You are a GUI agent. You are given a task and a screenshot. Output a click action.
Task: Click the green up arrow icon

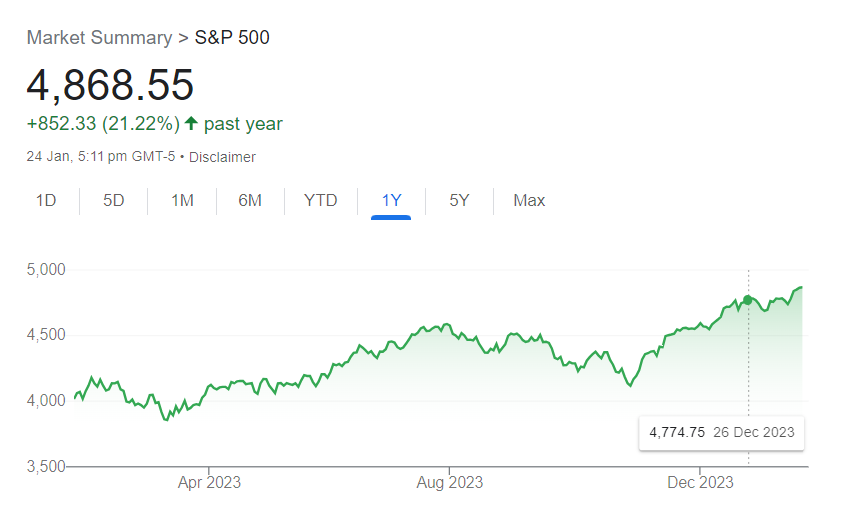pyautogui.click(x=191, y=124)
